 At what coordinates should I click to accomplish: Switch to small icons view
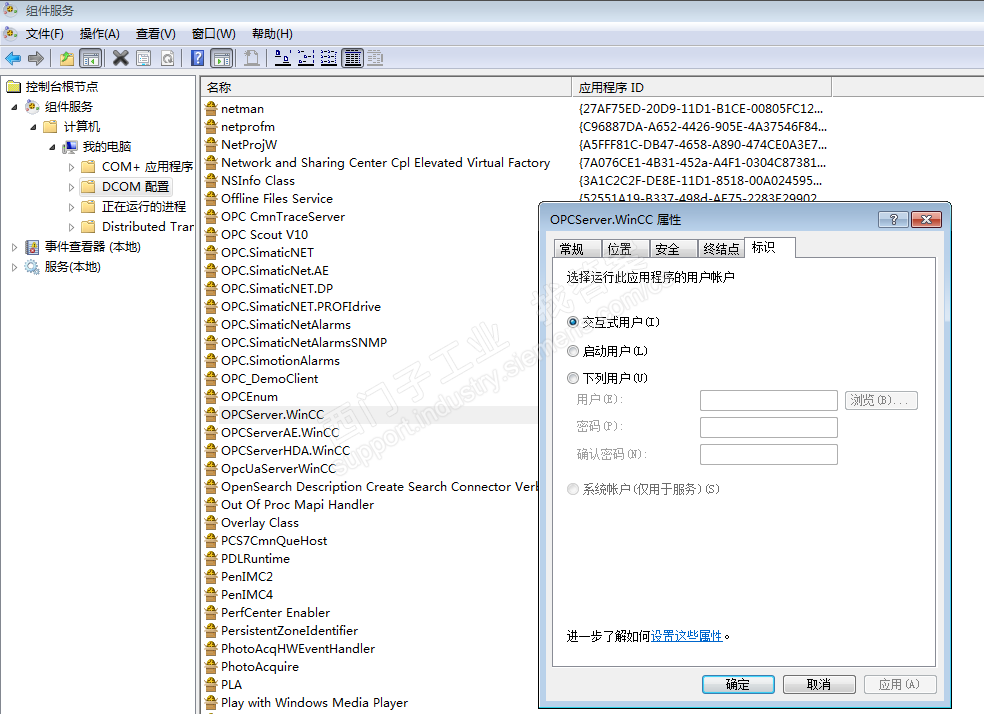306,58
